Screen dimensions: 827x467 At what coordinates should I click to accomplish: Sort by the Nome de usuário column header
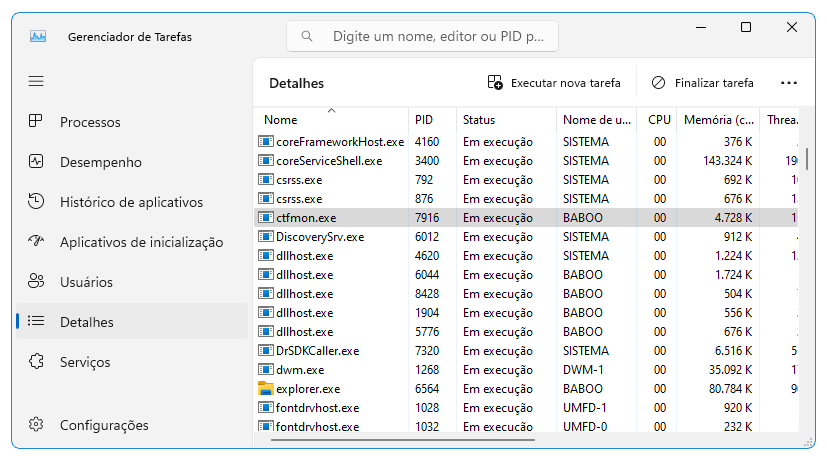tap(597, 120)
